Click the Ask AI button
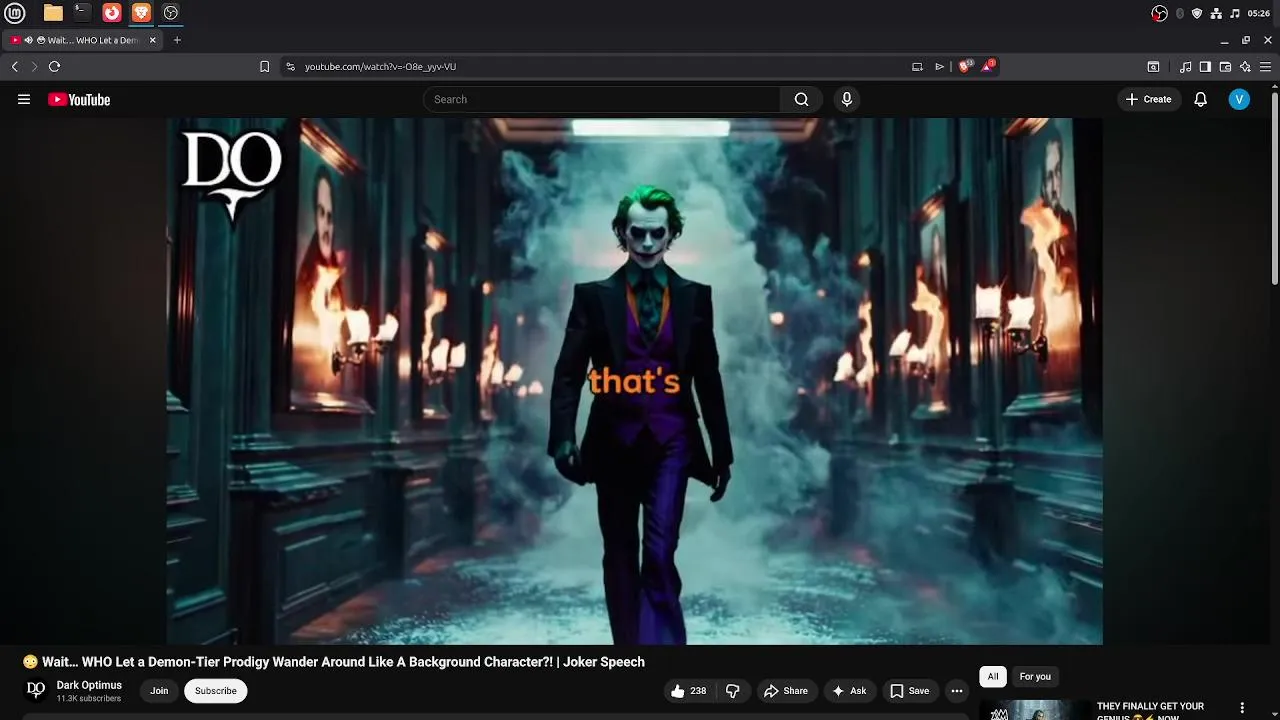 click(849, 691)
